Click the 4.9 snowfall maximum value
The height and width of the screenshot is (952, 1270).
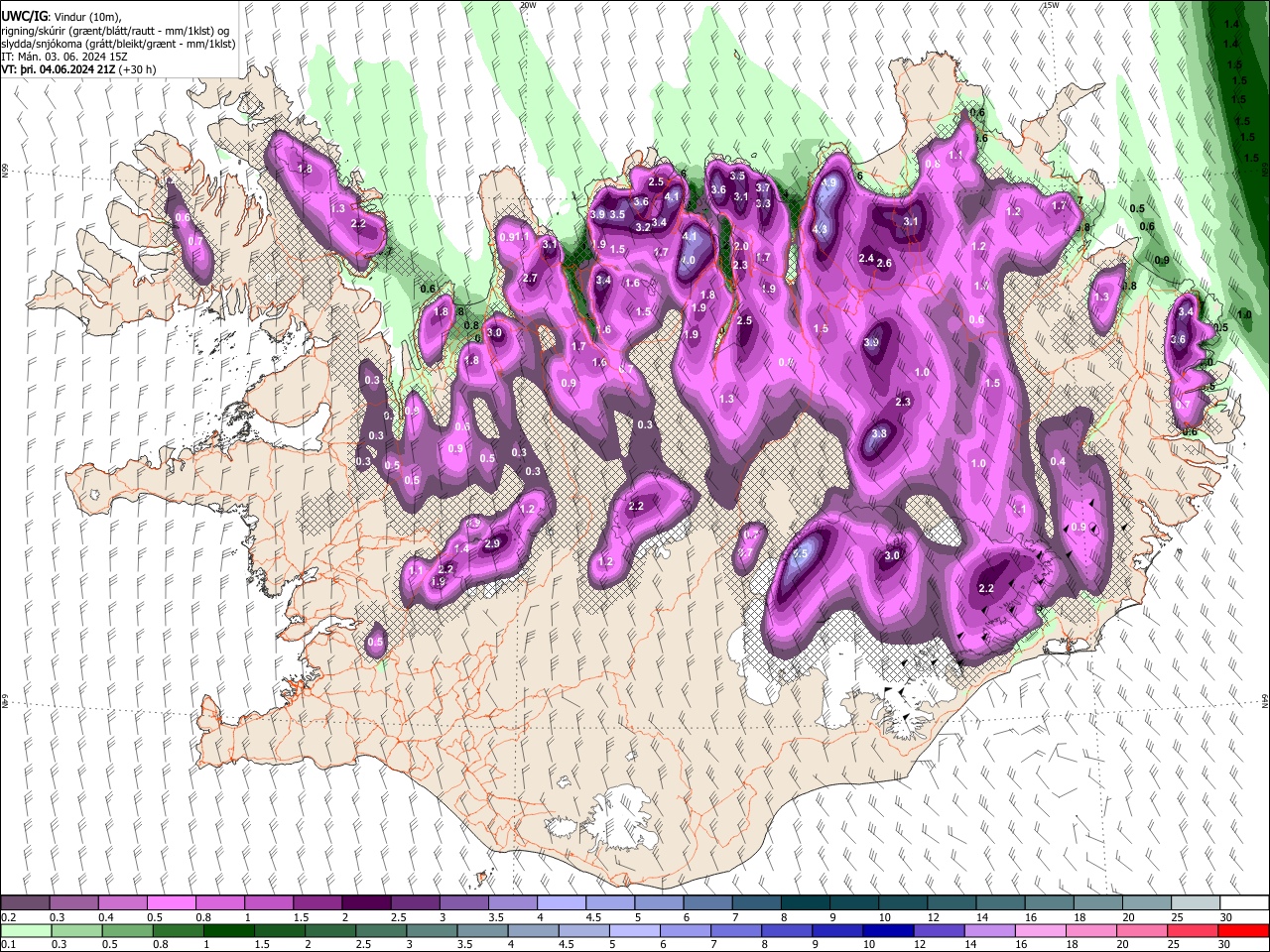click(x=828, y=183)
